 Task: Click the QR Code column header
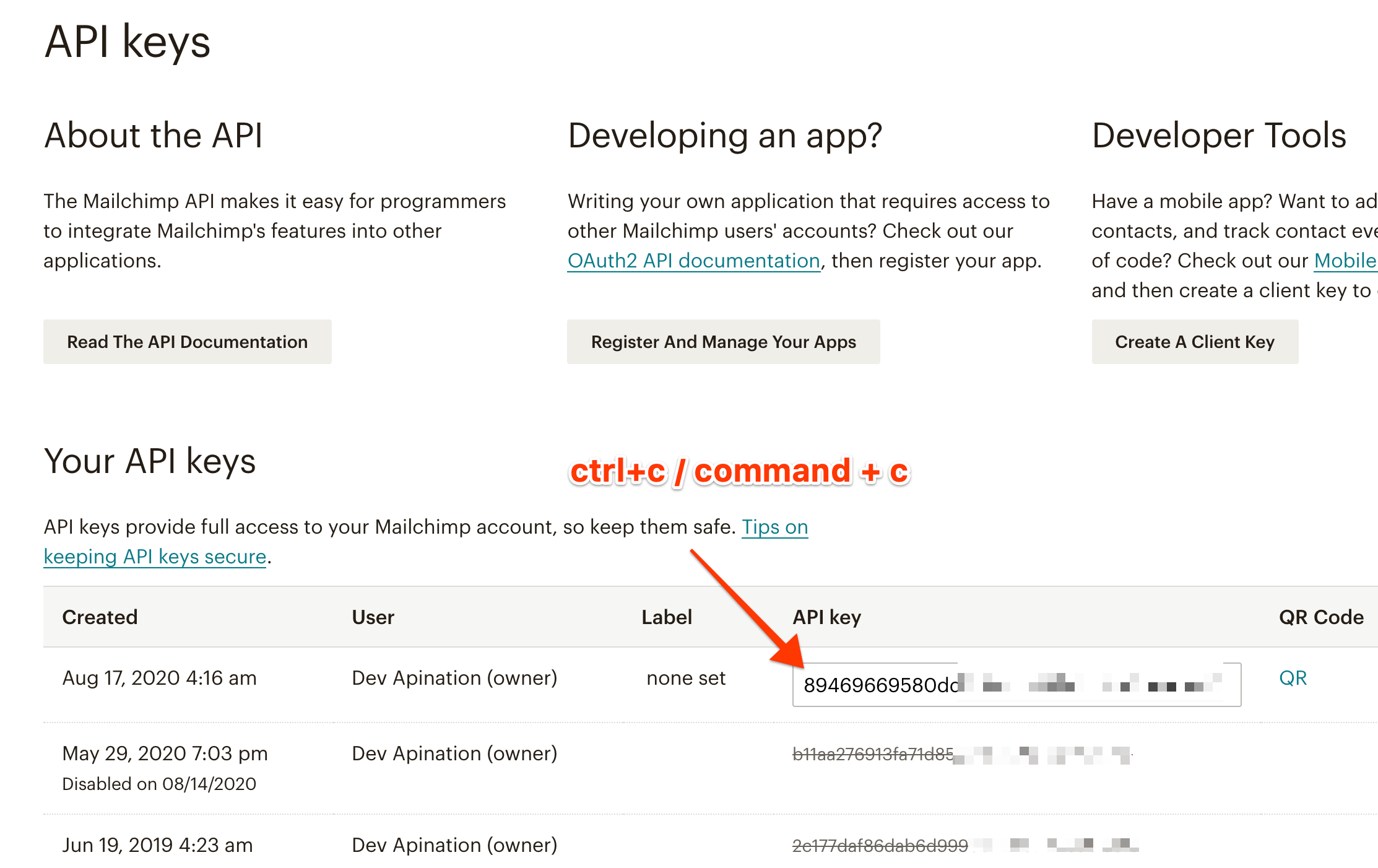point(1321,617)
